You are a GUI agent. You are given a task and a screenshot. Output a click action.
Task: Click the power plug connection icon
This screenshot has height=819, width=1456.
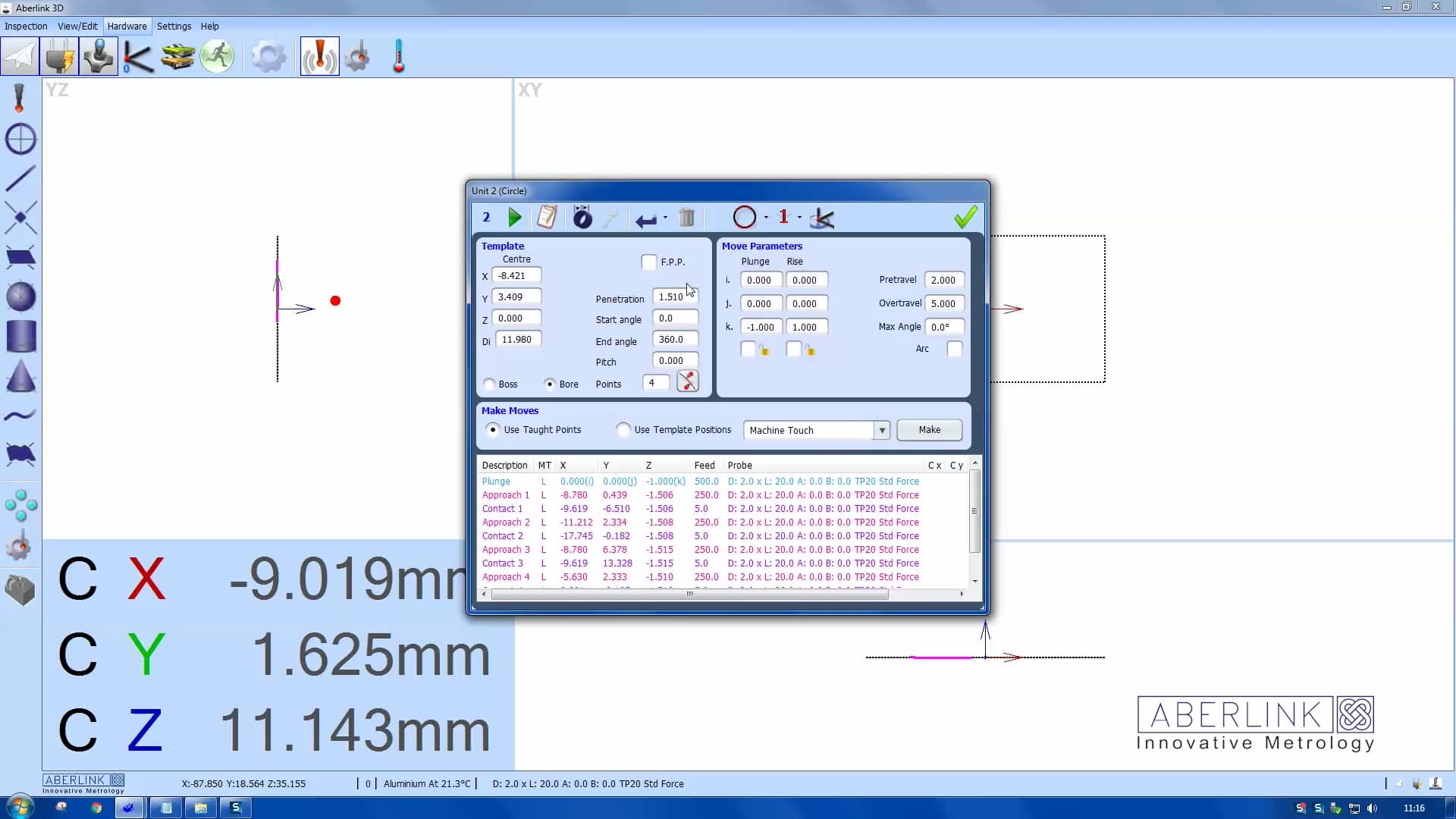pos(59,56)
